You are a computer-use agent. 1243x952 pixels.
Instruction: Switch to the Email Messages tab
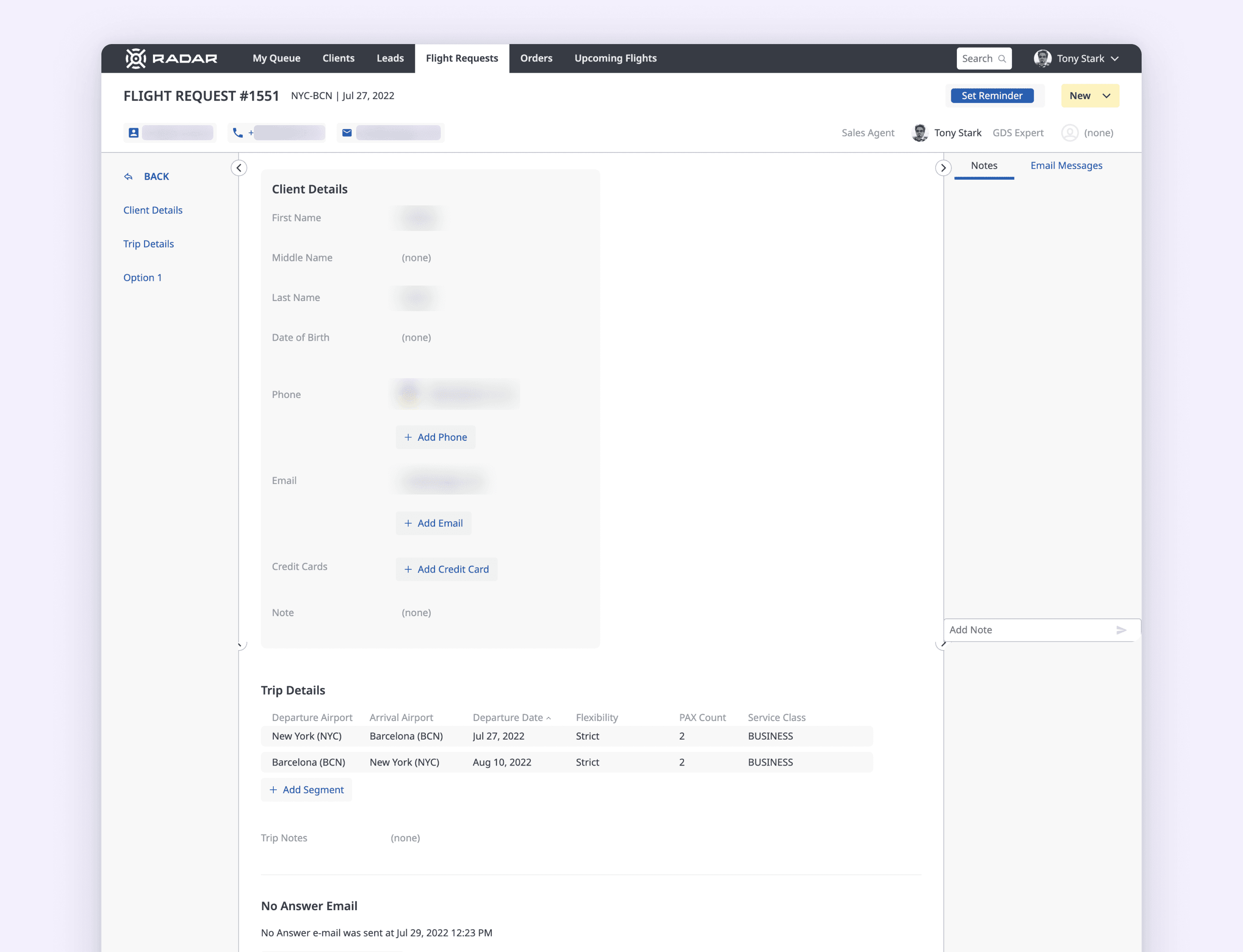[1066, 165]
